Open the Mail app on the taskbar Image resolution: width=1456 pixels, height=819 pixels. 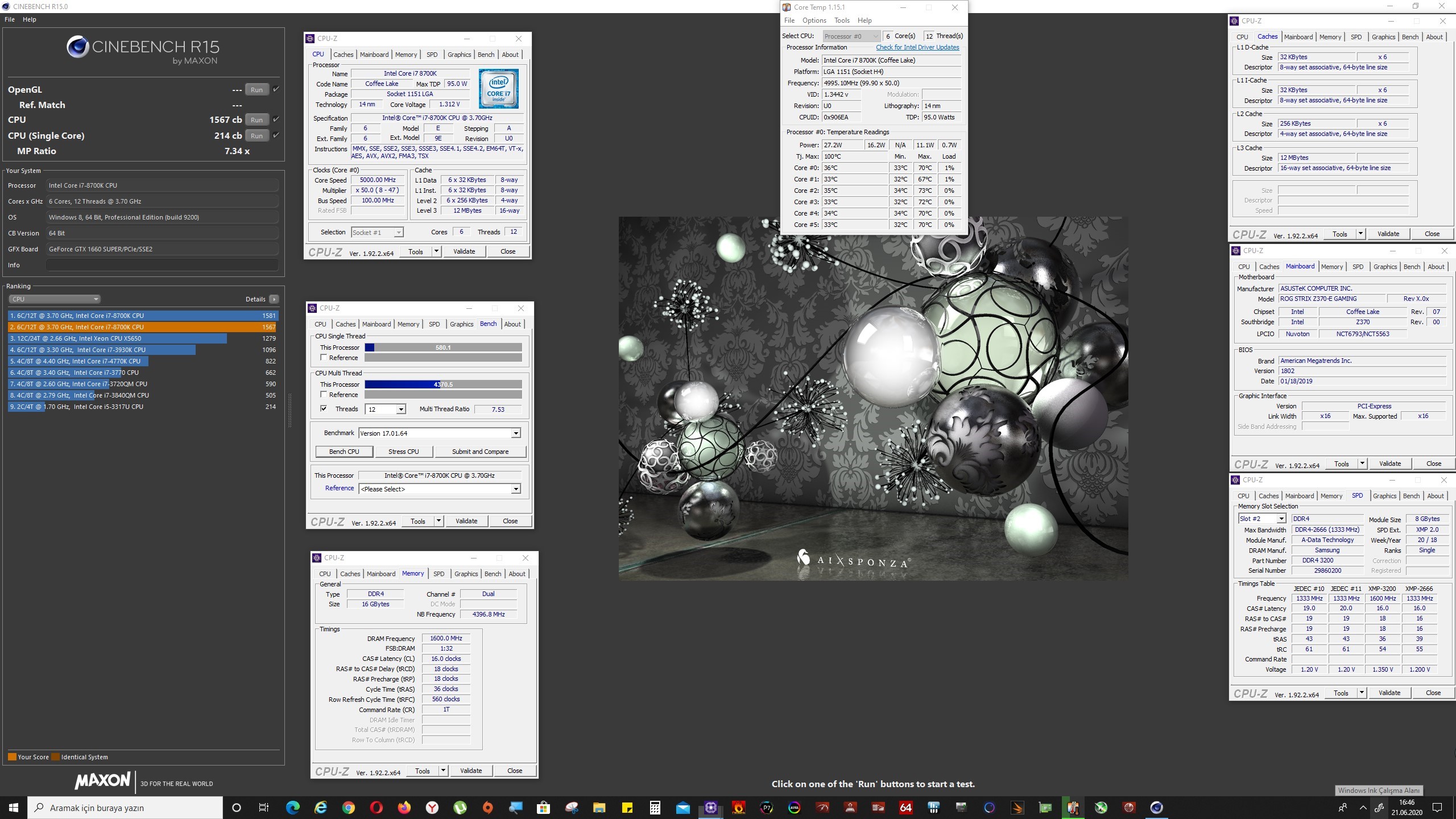coord(683,808)
